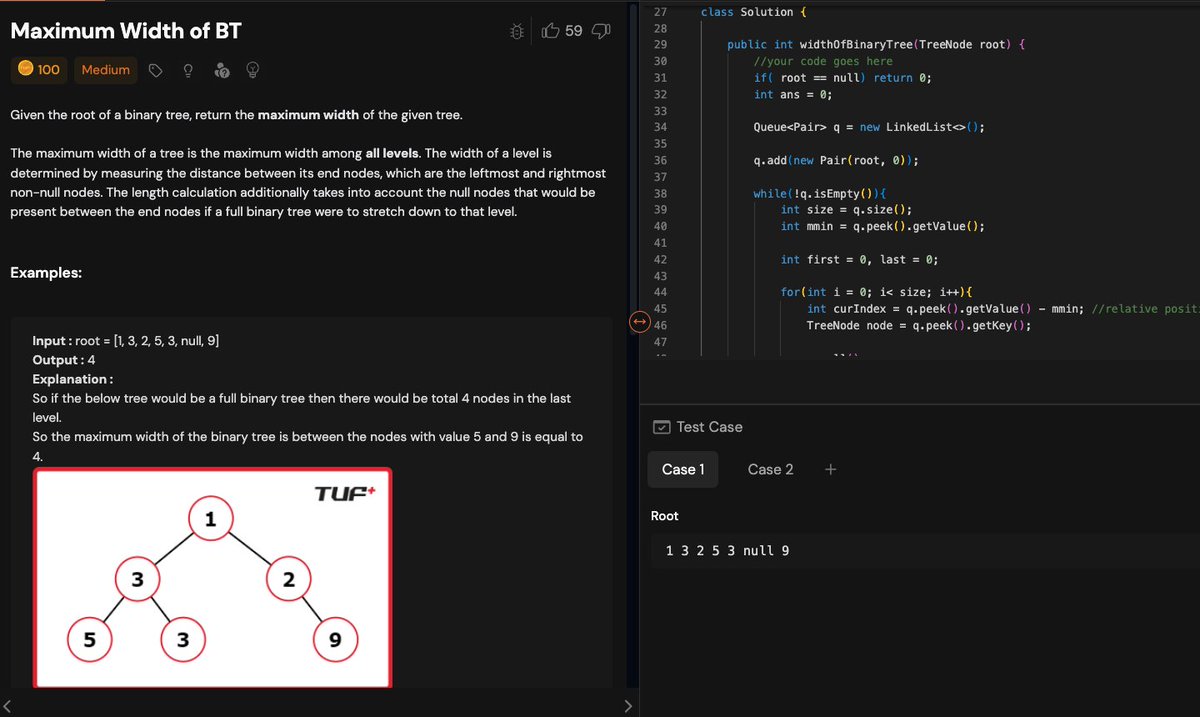Click the large lightbulb solution icon
This screenshot has height=717, width=1200.
(253, 70)
